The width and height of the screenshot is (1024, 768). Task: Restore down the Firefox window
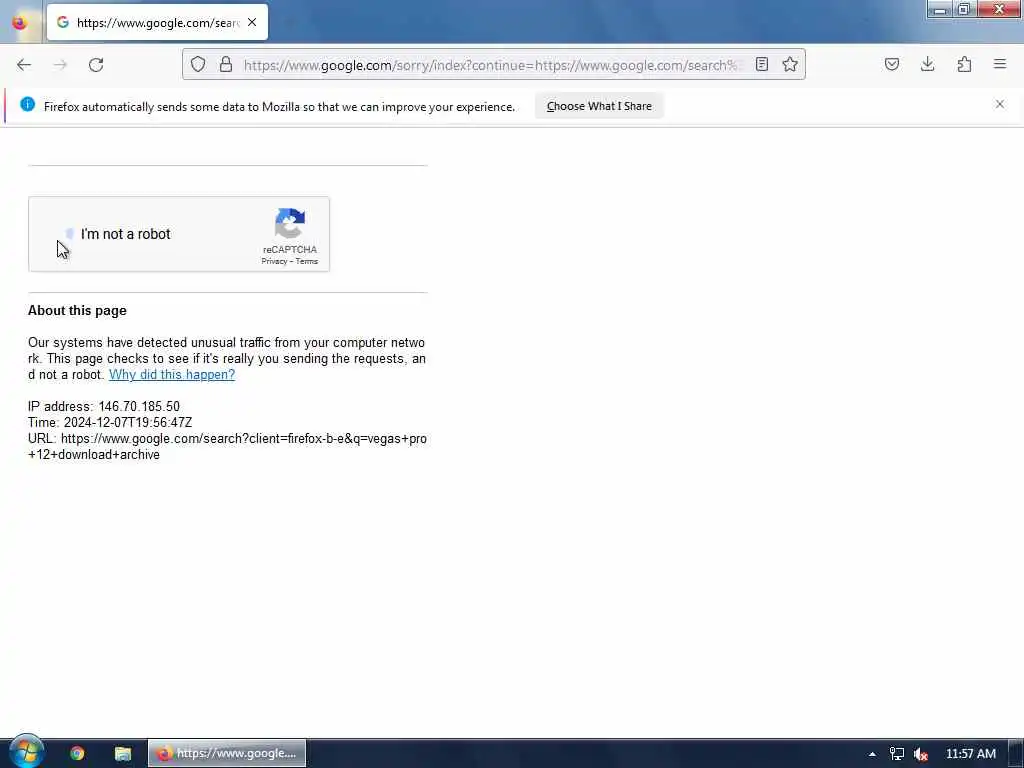[x=963, y=9]
